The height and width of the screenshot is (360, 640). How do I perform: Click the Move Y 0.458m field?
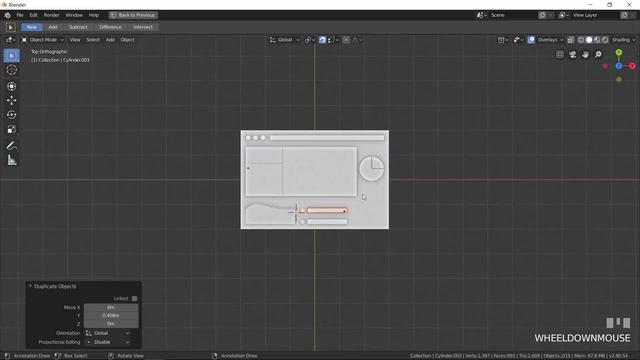pyautogui.click(x=111, y=316)
